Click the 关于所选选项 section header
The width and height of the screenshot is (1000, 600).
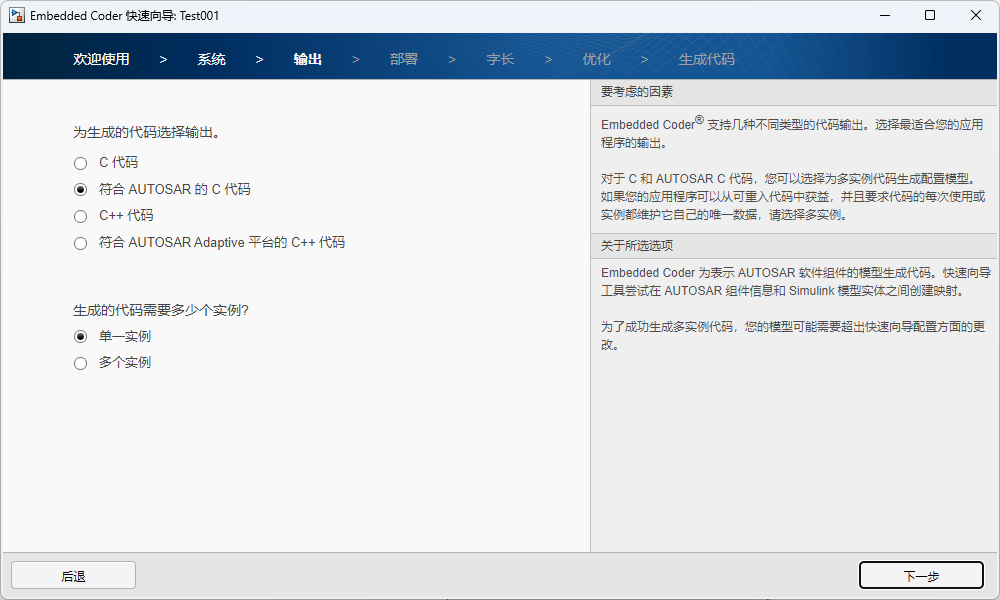pyautogui.click(x=795, y=245)
